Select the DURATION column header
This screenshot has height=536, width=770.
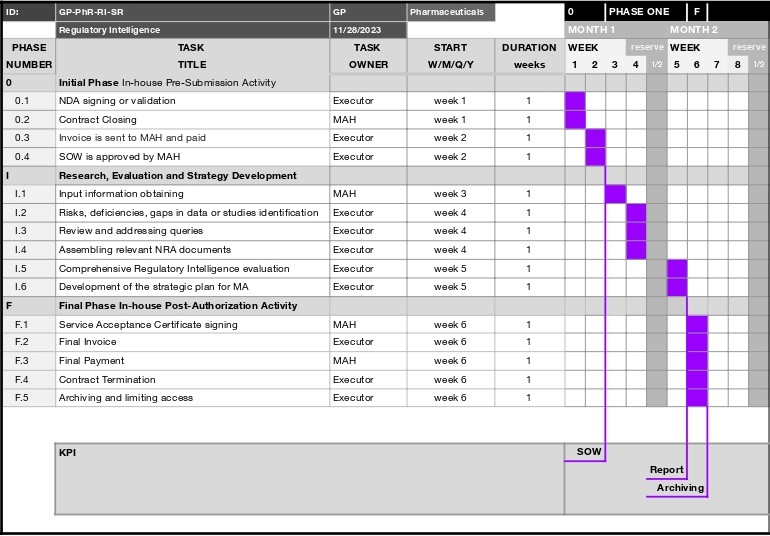pyautogui.click(x=529, y=47)
